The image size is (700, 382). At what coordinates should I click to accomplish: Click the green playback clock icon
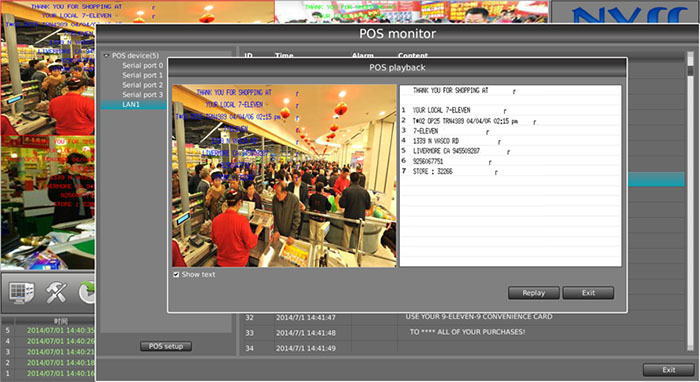click(x=87, y=293)
